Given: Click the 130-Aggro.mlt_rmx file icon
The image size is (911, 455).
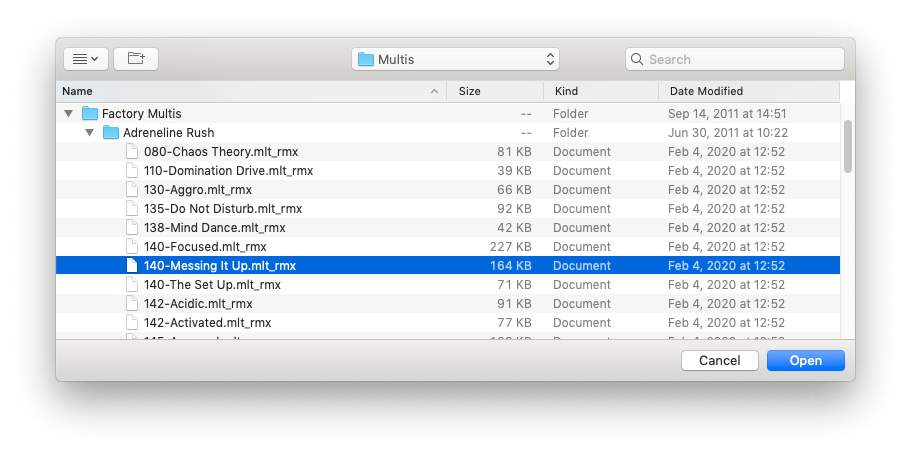Looking at the screenshot, I should (131, 190).
